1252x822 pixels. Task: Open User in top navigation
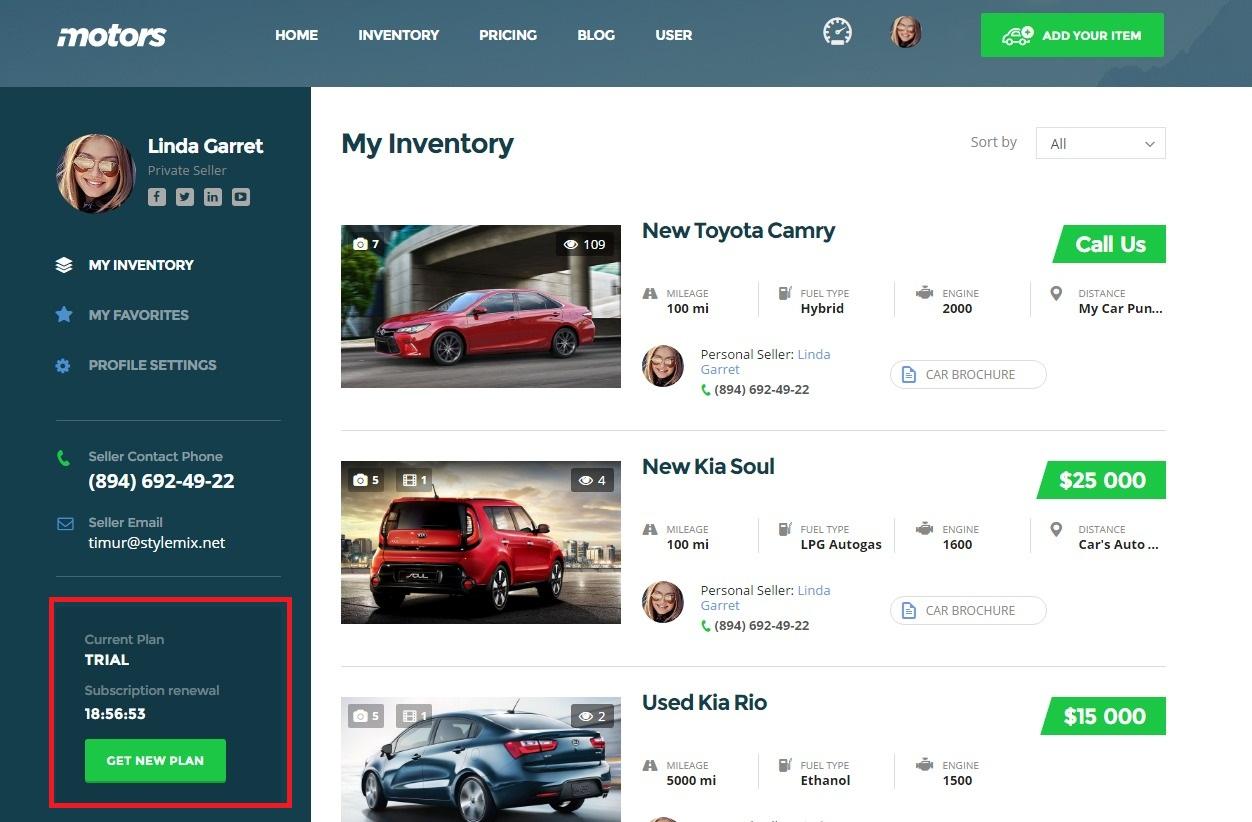674,35
